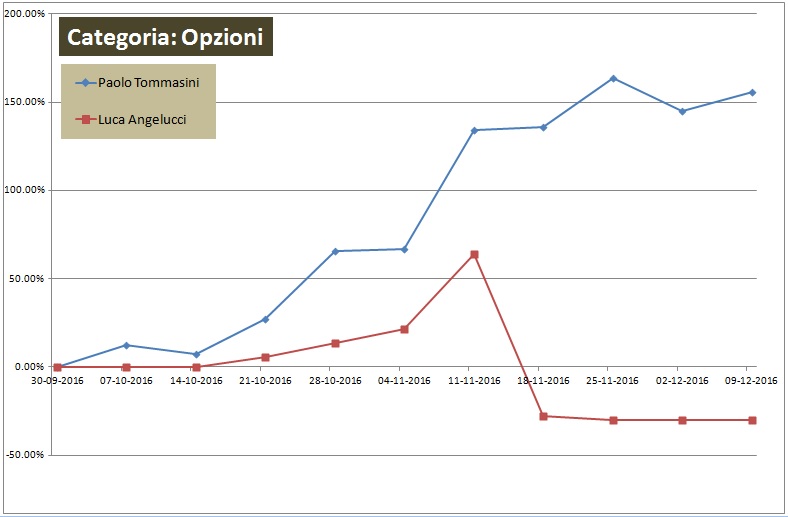The width and height of the screenshot is (788, 517).
Task: Select Angelucci's red data point at 28-10-2016
Action: [335, 343]
